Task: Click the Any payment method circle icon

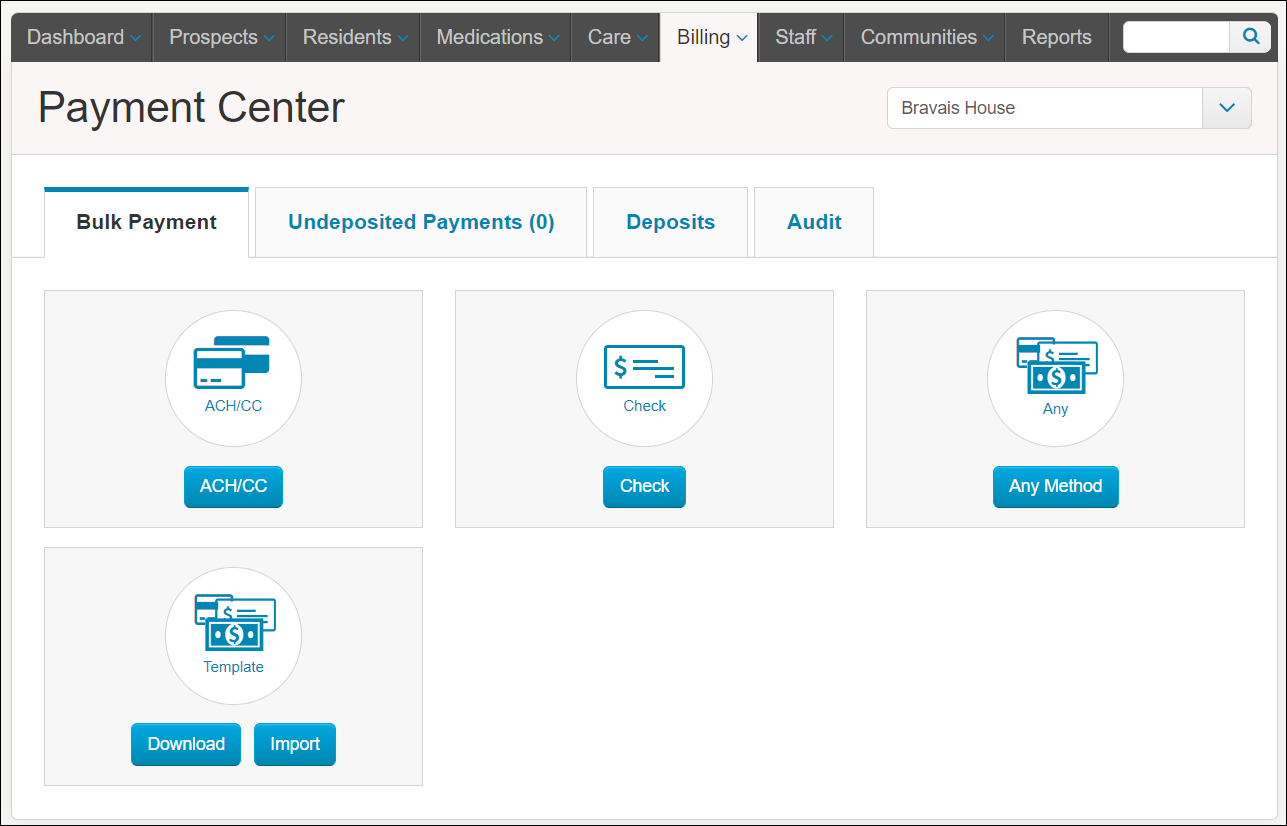Action: [1055, 378]
